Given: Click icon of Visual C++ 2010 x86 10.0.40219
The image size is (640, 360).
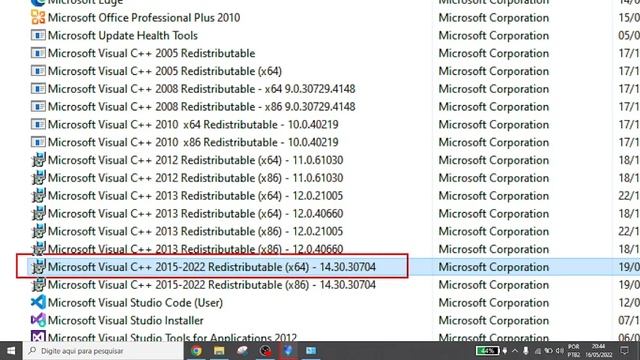Looking at the screenshot, I should (38, 142).
